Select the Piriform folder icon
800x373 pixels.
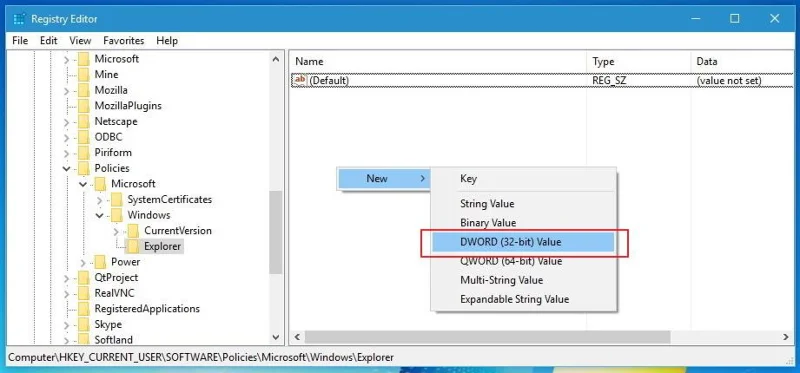coord(83,153)
